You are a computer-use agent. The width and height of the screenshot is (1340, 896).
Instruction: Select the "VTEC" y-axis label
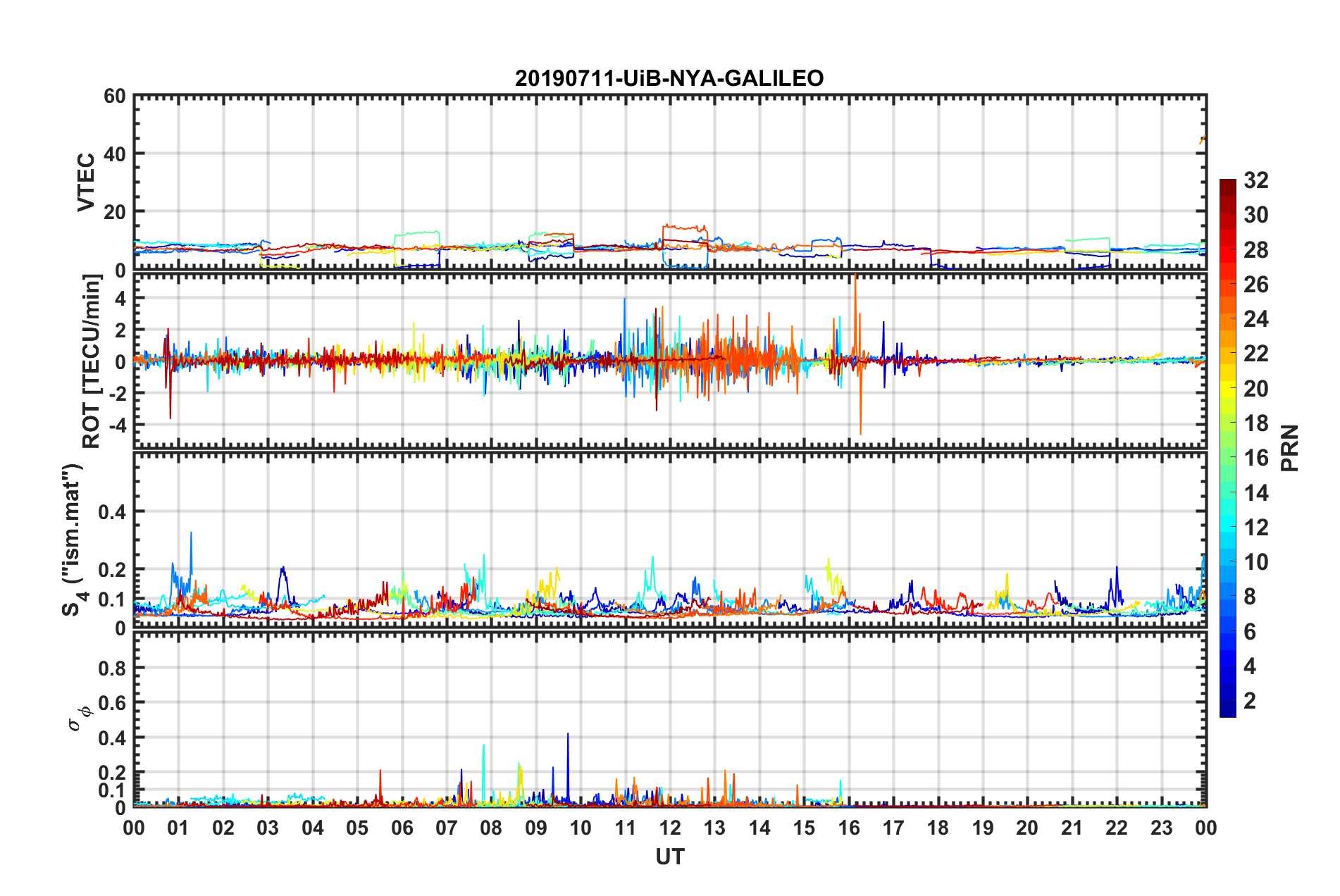click(x=86, y=182)
